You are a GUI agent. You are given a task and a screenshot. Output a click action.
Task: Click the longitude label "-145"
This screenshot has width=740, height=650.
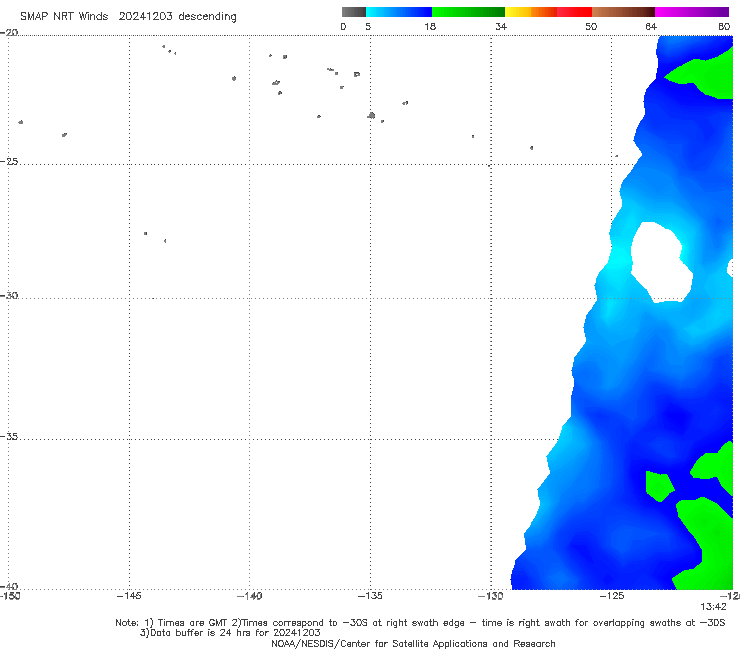129,596
